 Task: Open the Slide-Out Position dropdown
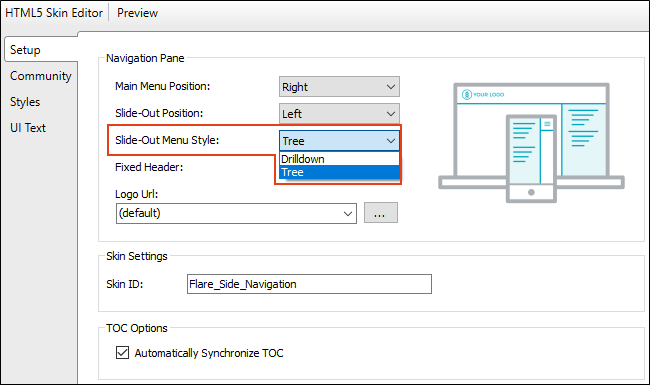[x=339, y=114]
